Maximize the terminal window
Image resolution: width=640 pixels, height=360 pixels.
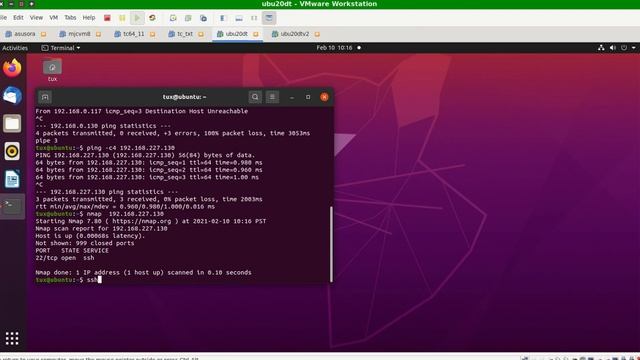pos(308,97)
